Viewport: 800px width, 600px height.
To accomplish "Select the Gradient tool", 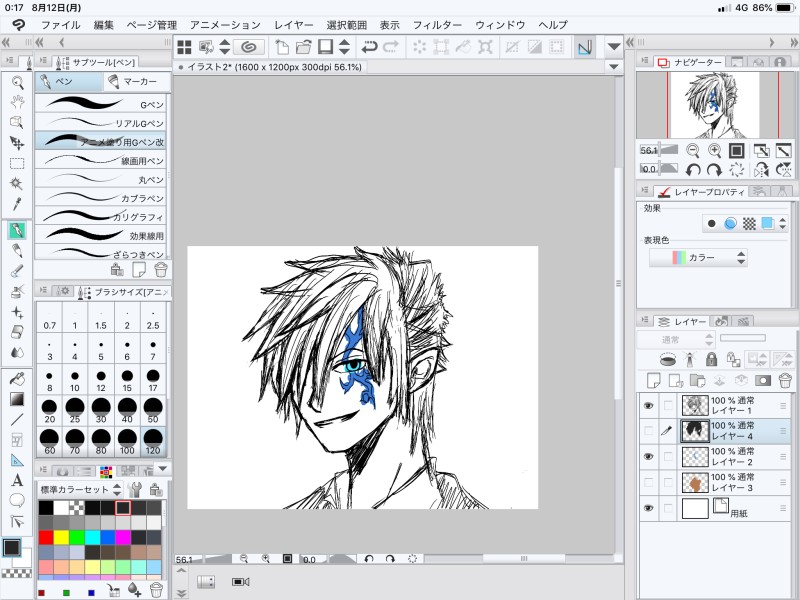I will point(17,399).
